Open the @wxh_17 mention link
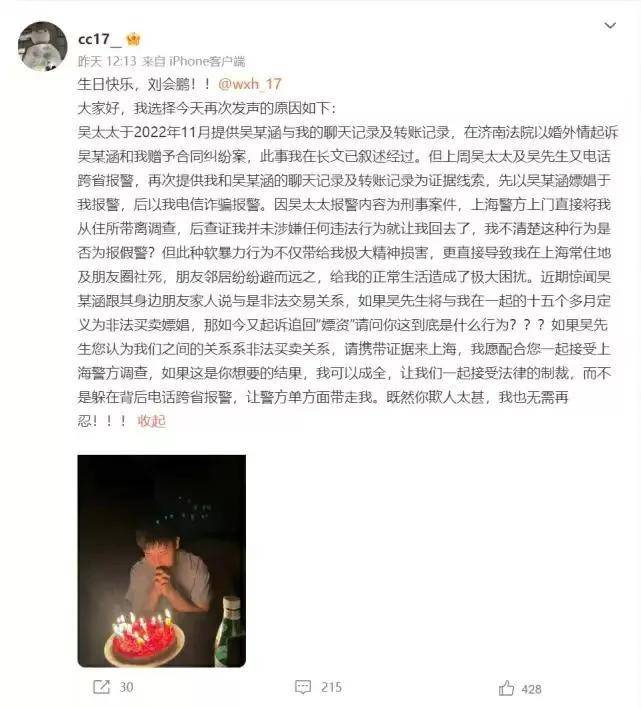This screenshot has width=641, height=707. [x=250, y=84]
